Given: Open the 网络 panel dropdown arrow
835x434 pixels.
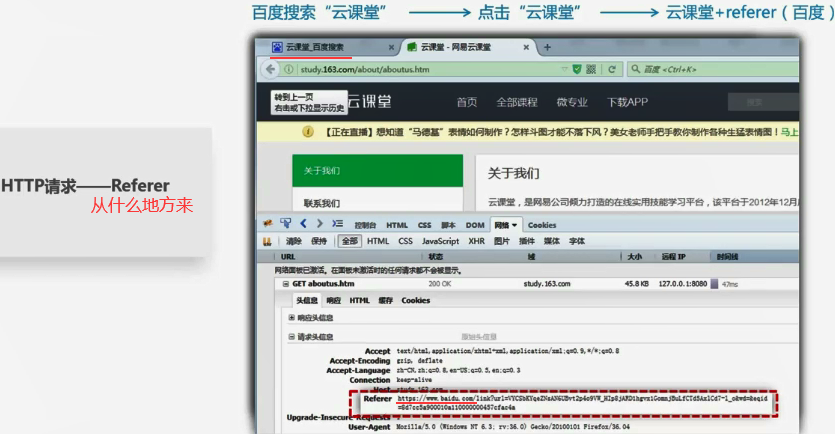Looking at the screenshot, I should point(514,225).
